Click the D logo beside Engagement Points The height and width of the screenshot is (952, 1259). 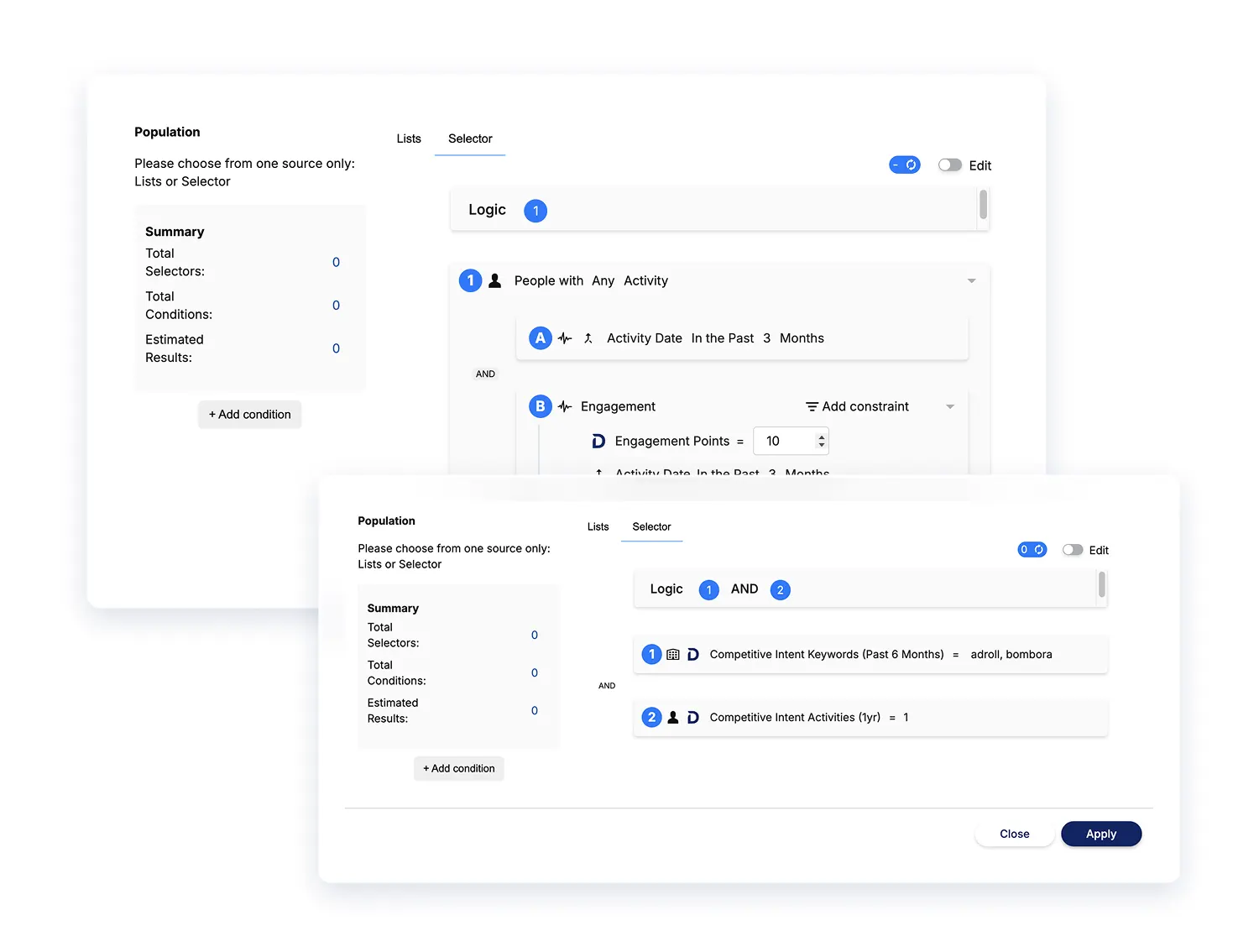pos(598,442)
